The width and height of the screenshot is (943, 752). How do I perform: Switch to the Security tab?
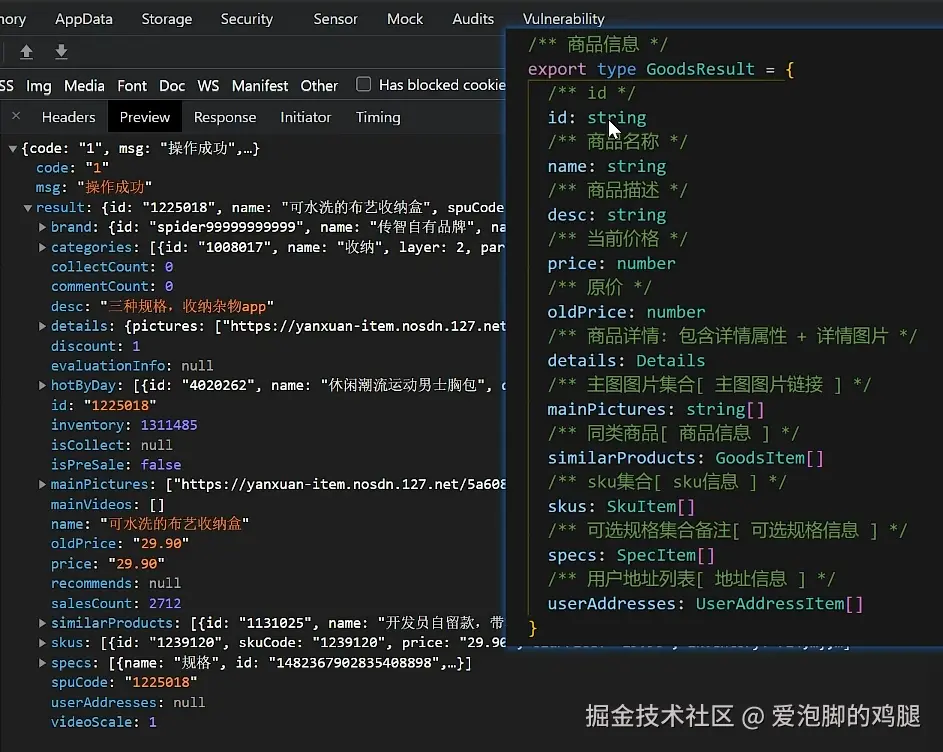[247, 19]
